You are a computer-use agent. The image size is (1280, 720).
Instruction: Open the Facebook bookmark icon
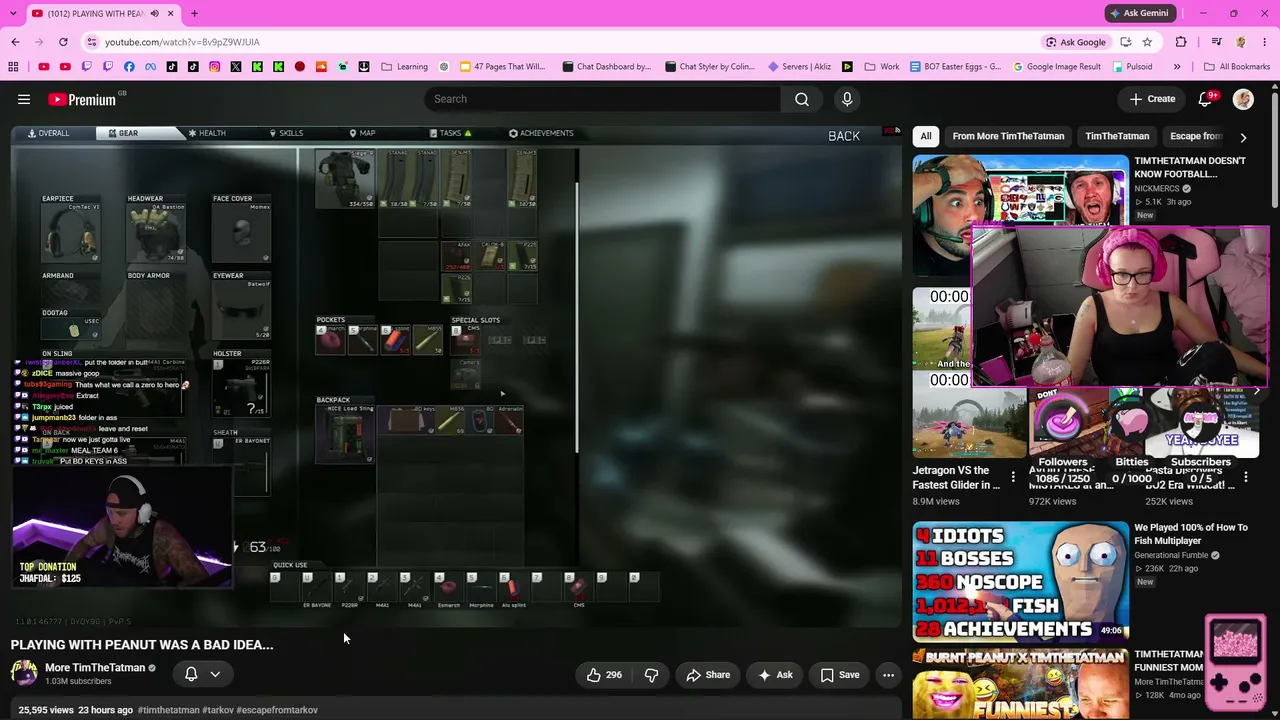pos(129,67)
